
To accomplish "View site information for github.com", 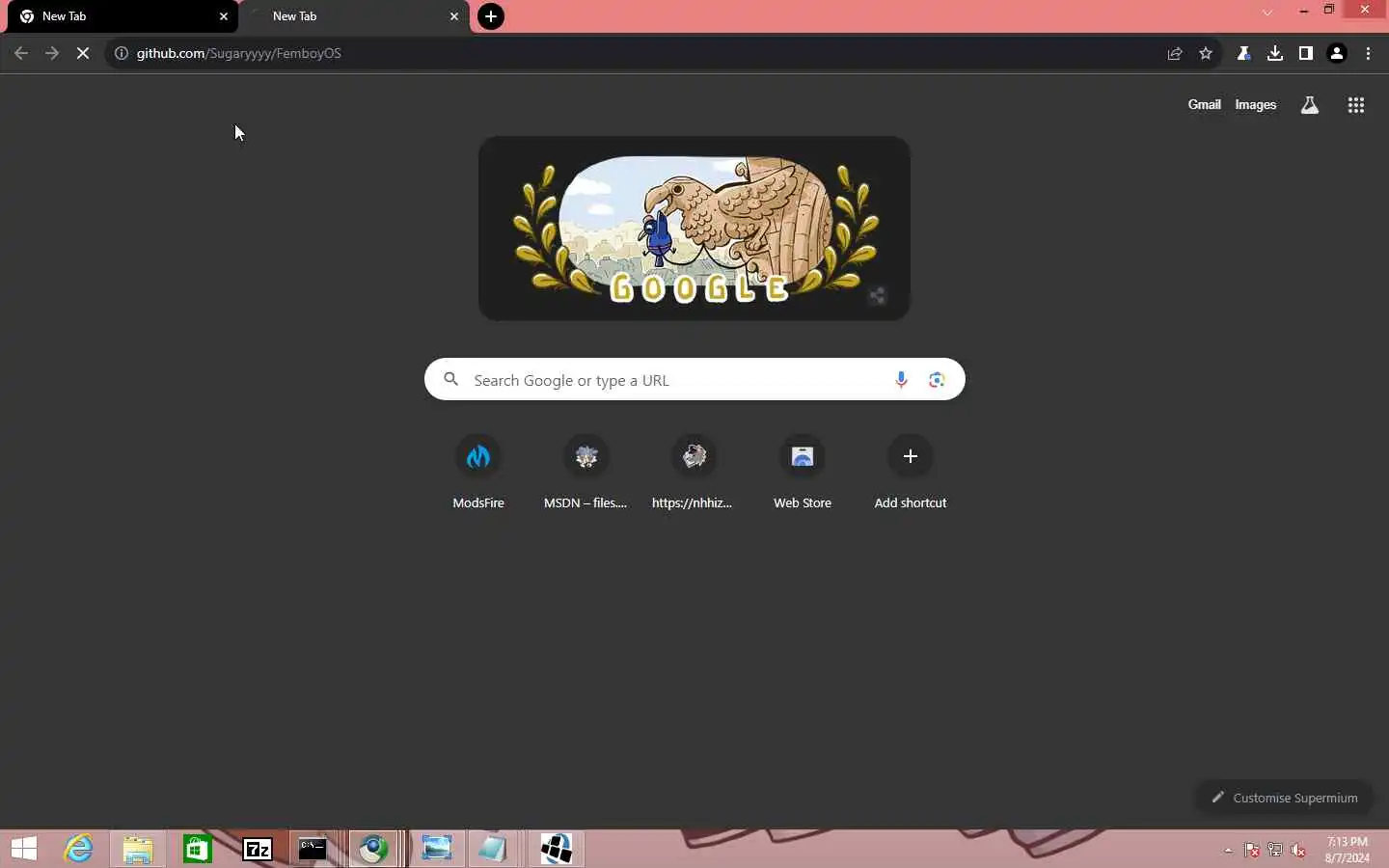I will 122,54.
